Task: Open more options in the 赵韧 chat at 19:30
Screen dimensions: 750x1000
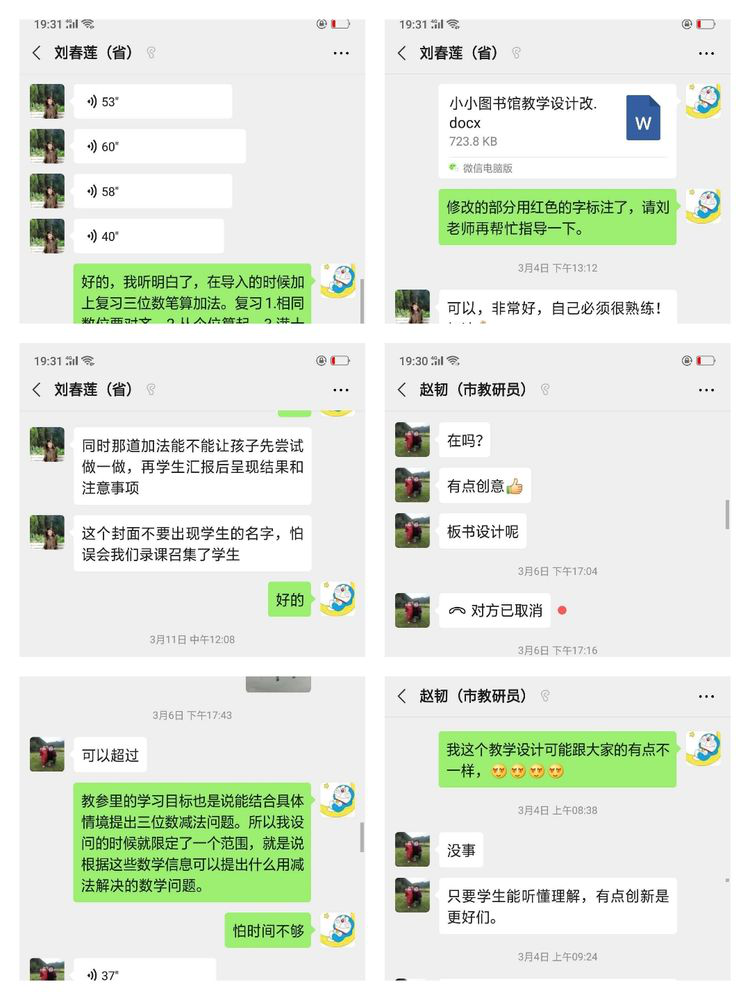Action: pyautogui.click(x=706, y=390)
